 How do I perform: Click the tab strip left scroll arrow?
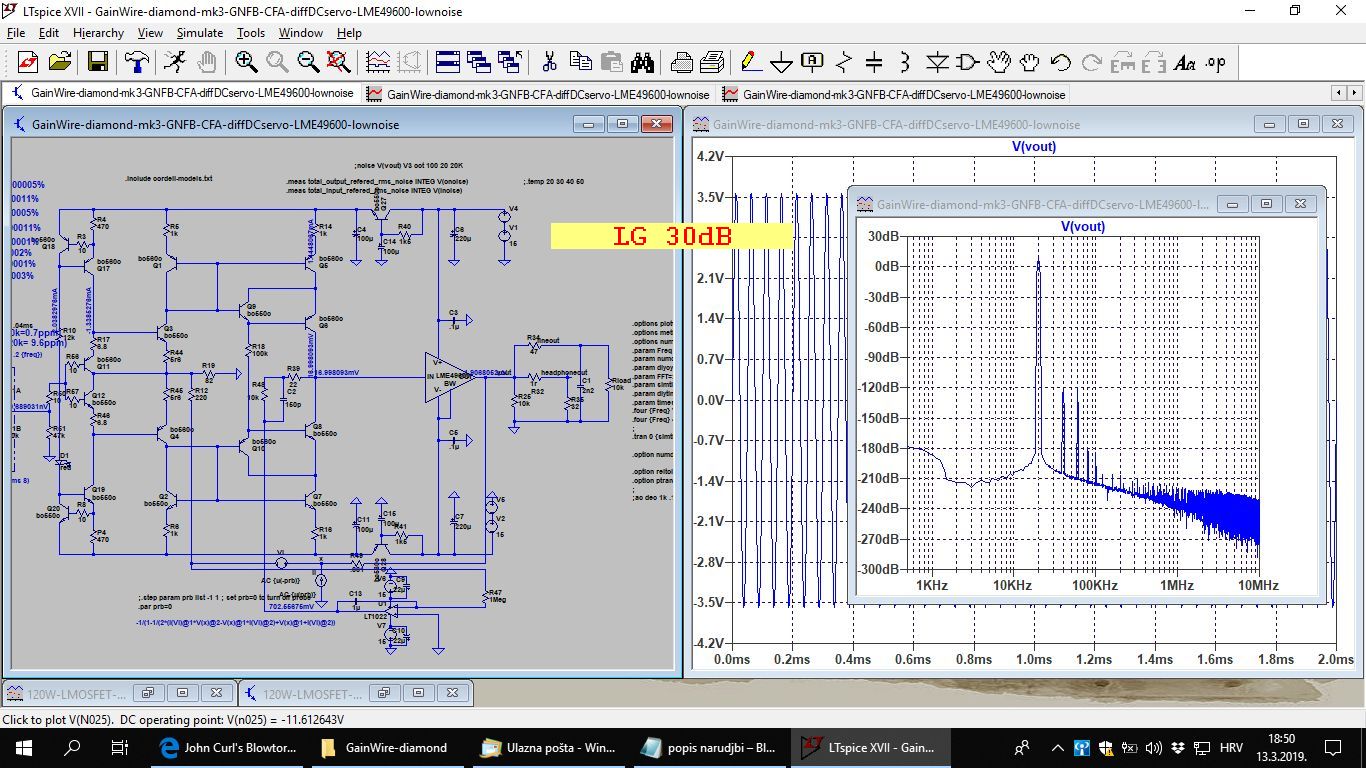(1338, 93)
